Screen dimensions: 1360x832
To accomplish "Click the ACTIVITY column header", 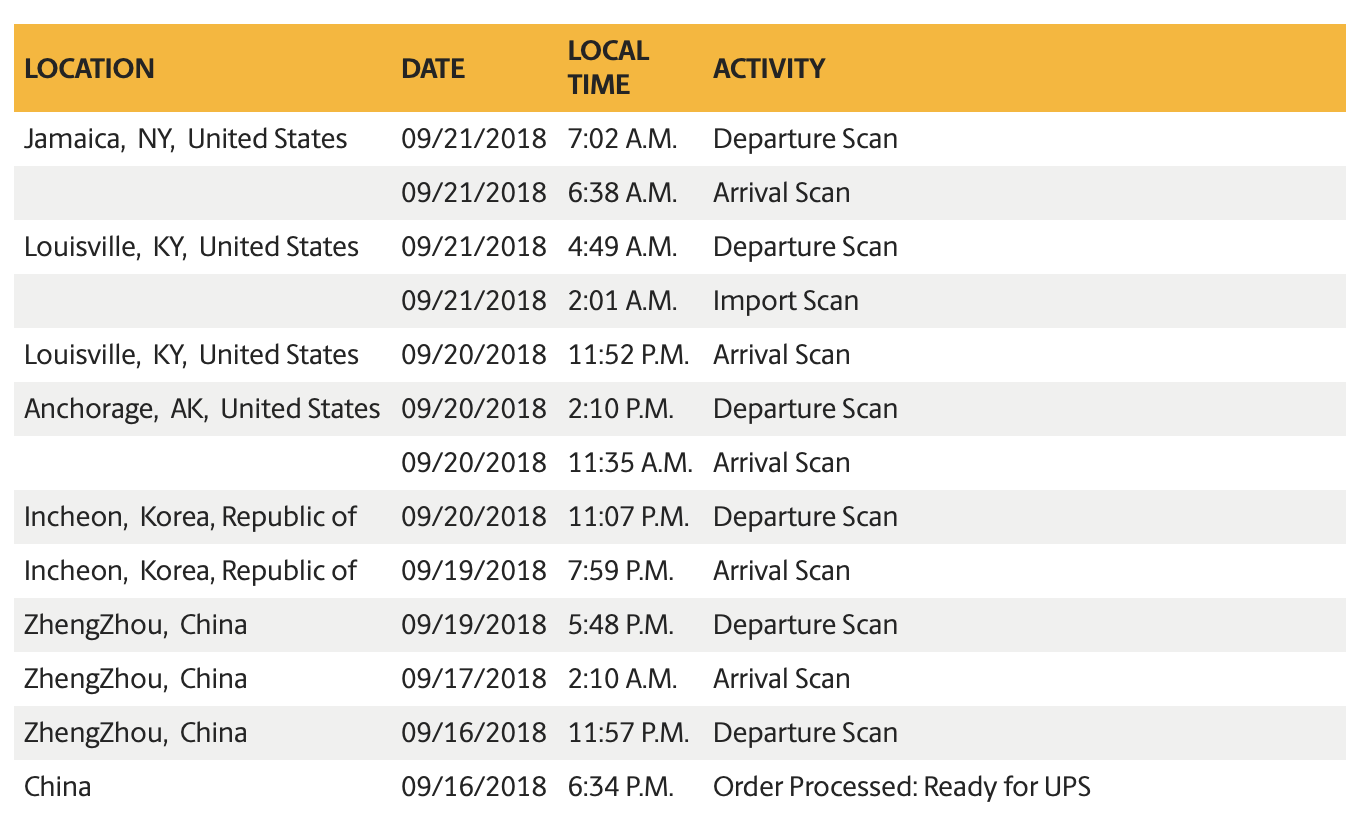I will tap(768, 68).
